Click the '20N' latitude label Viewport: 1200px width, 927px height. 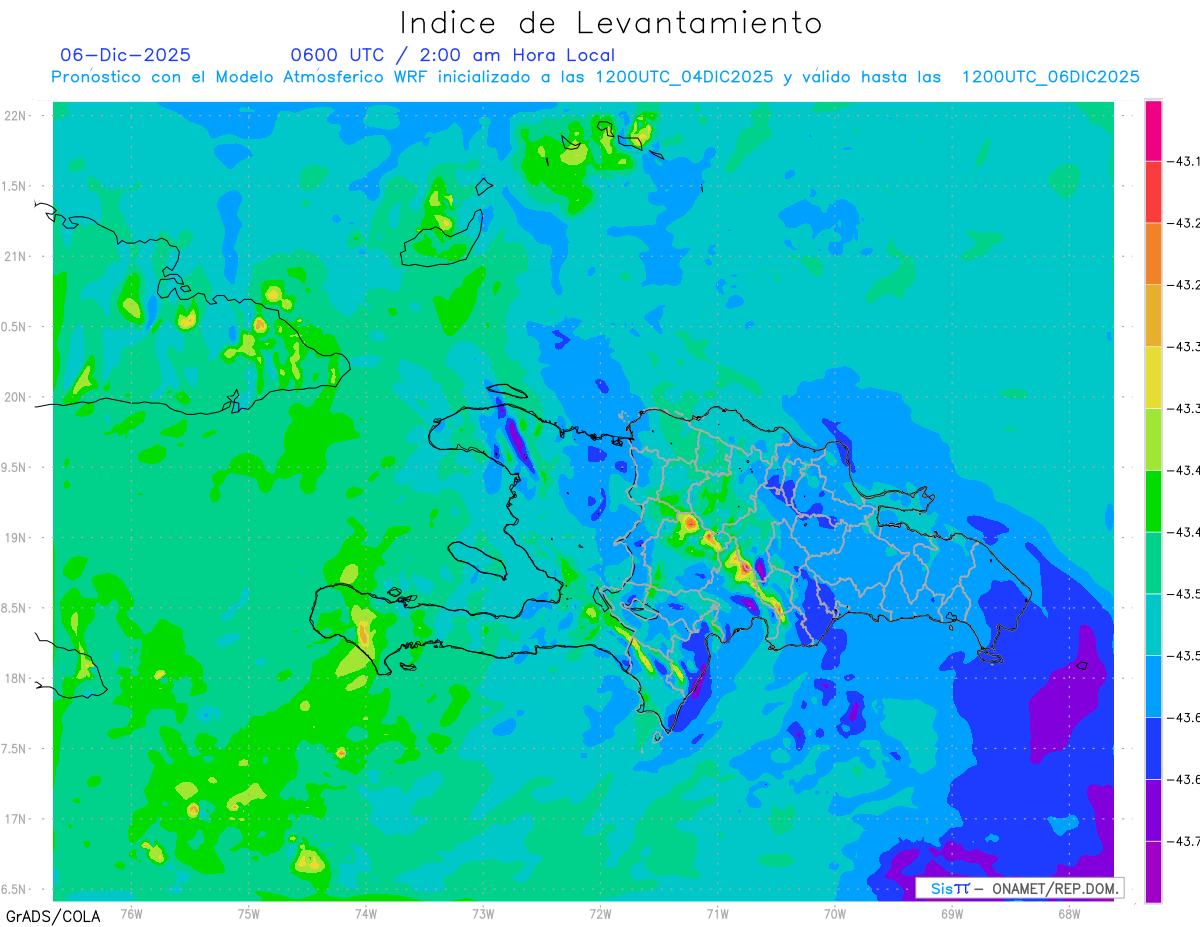(16, 397)
